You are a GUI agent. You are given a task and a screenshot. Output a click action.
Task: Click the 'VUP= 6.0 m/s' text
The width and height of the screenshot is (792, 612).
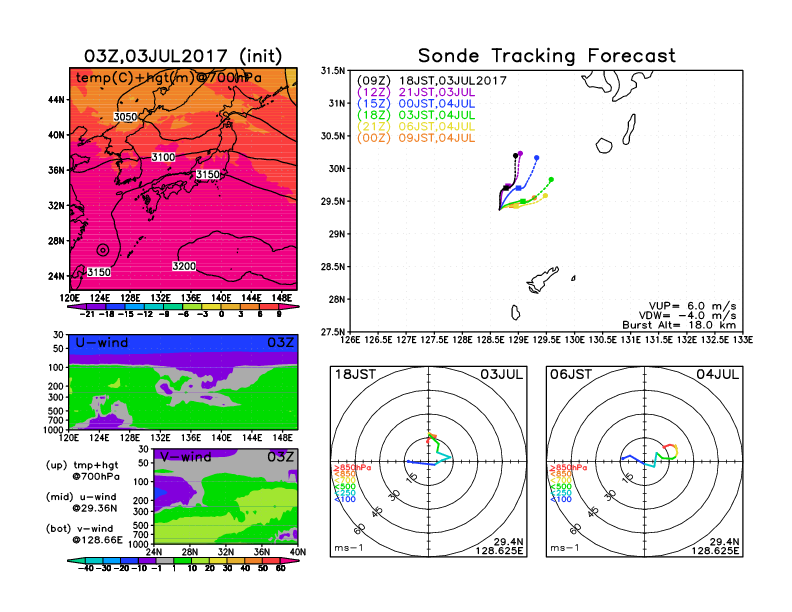tap(692, 306)
